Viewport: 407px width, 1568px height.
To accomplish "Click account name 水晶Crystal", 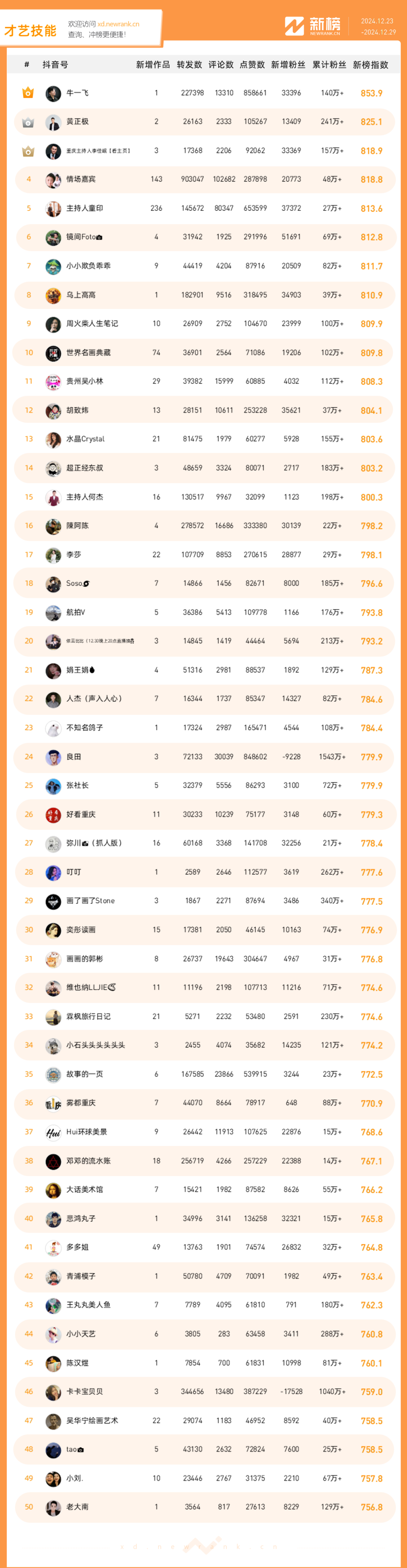I will [x=85, y=439].
